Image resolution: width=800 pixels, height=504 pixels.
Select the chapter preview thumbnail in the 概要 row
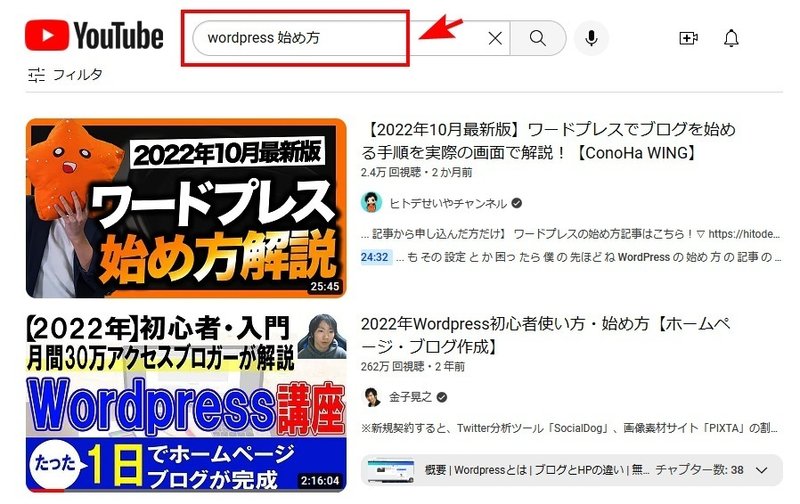(x=391, y=470)
